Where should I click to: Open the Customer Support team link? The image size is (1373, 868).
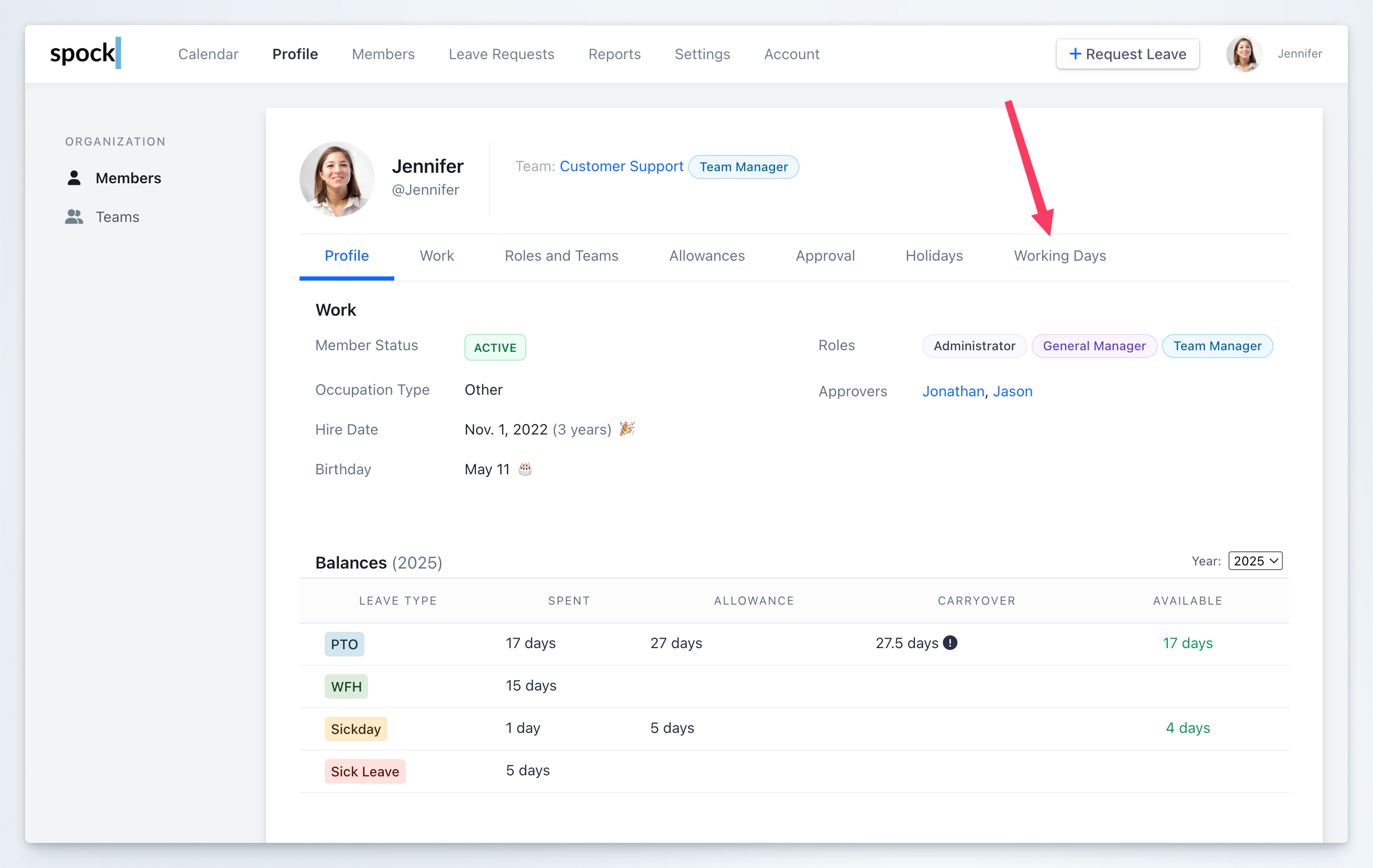pos(621,166)
